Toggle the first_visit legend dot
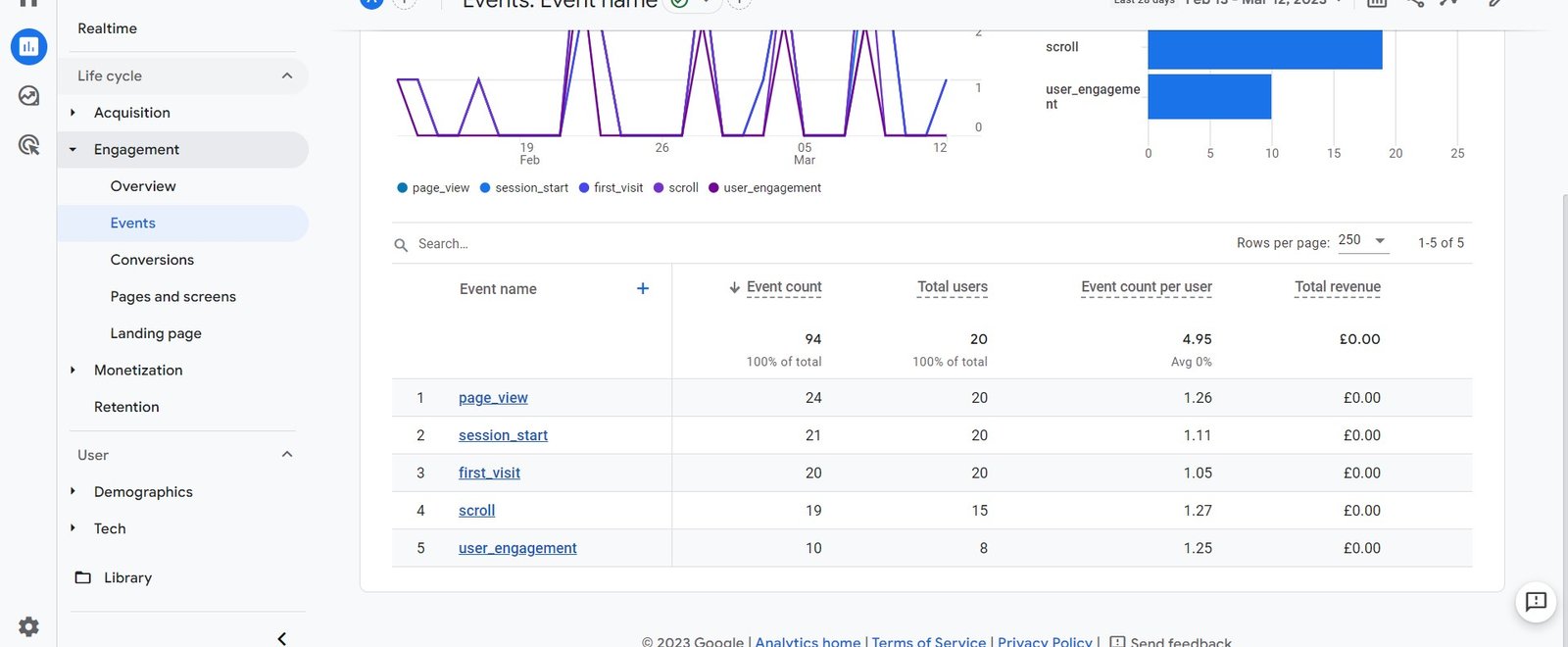This screenshot has width=1568, height=647. click(584, 187)
